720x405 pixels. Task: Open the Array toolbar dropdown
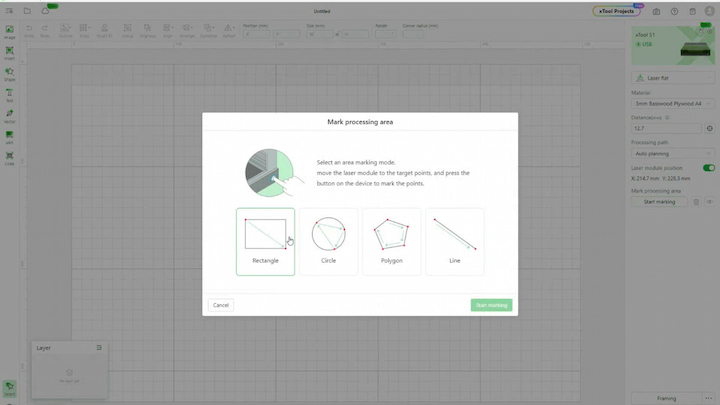(84, 31)
